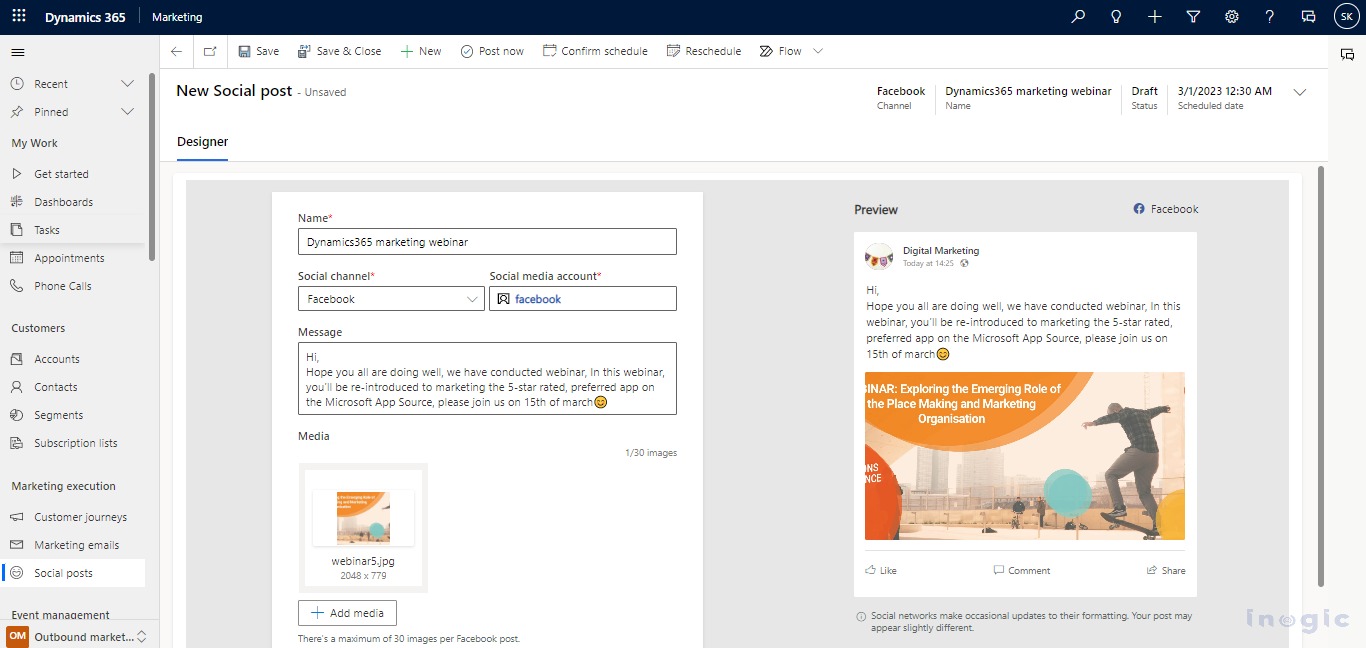The height and width of the screenshot is (648, 1366).
Task: Click the plus quick create icon in top bar
Action: tap(1155, 17)
